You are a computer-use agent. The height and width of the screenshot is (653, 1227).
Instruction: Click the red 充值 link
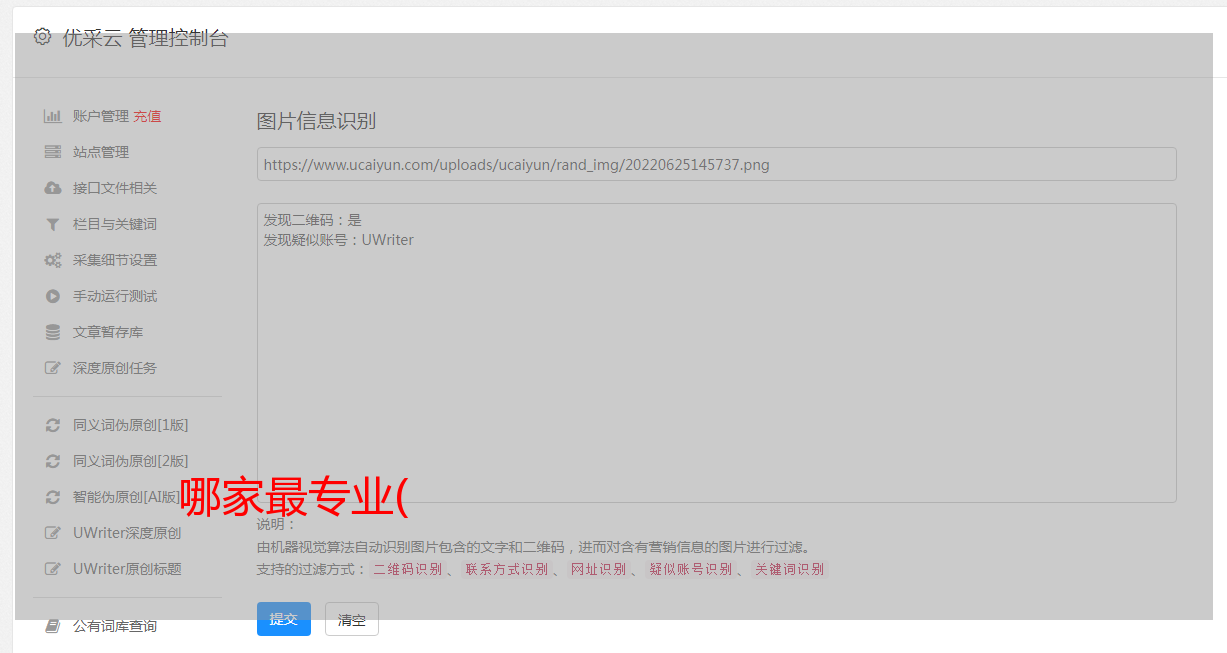(147, 116)
